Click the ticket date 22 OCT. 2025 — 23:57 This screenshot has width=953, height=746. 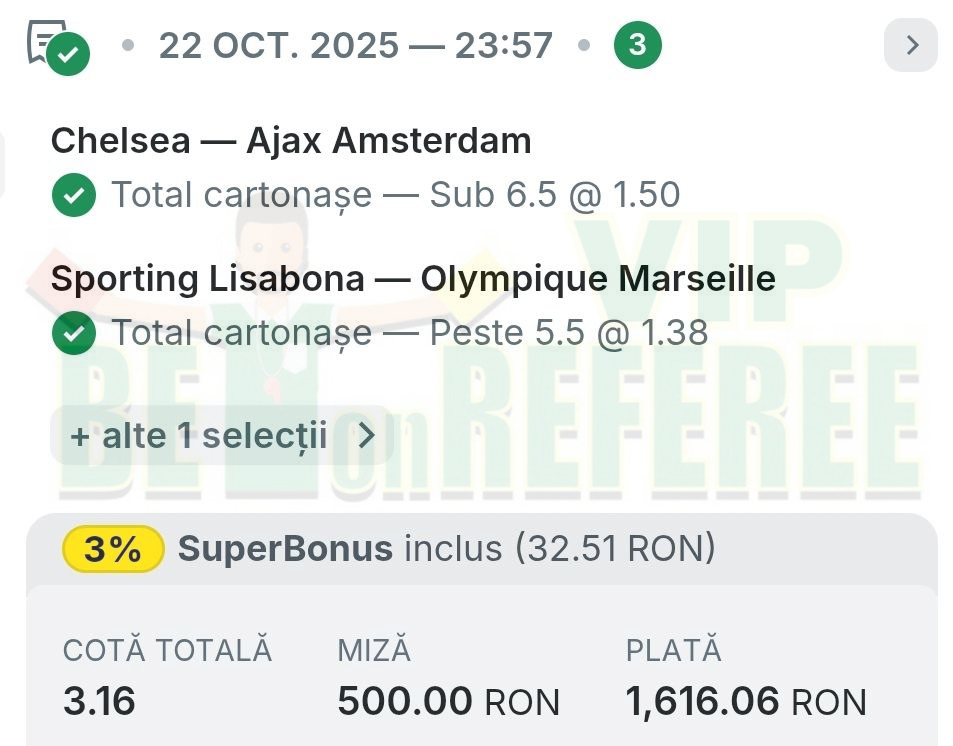[355, 45]
